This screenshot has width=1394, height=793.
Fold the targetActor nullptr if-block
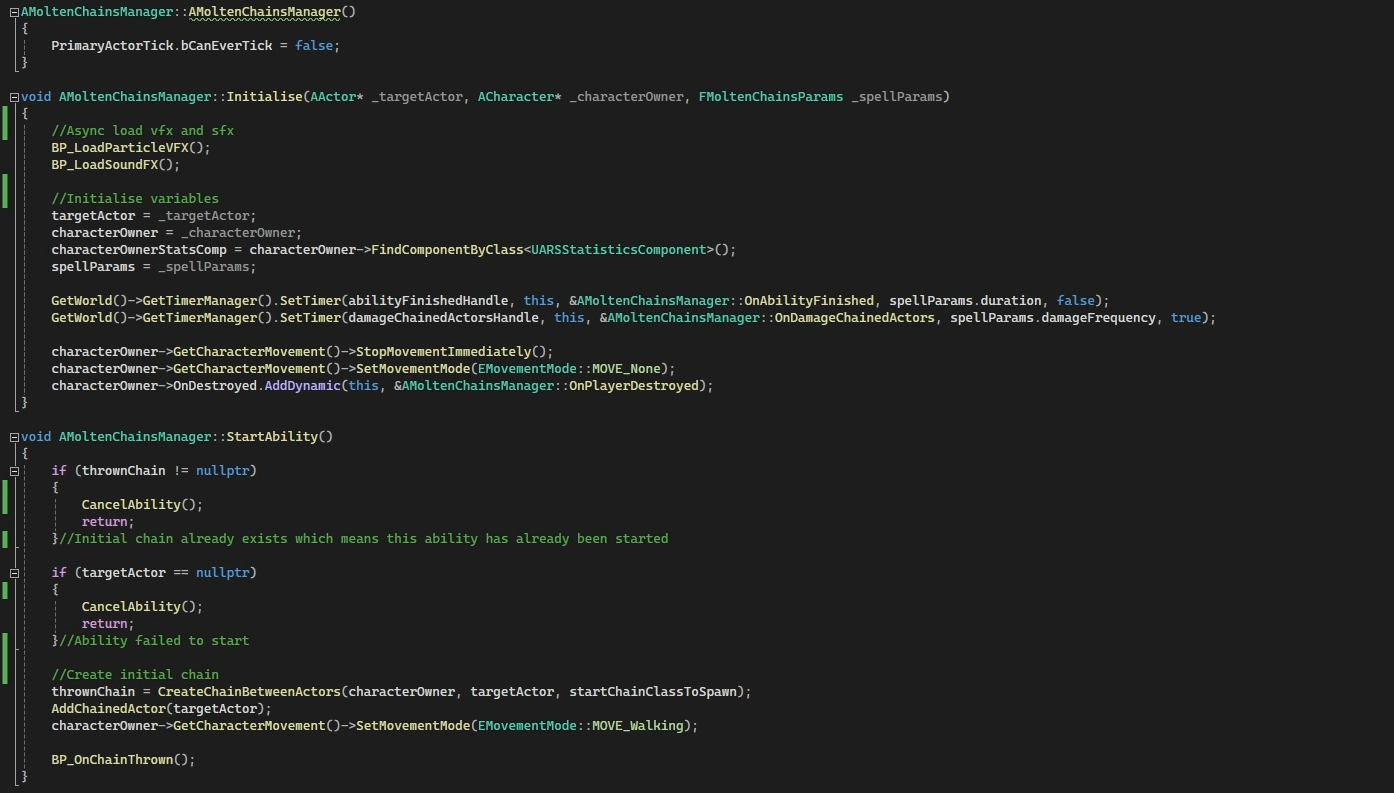tap(14, 573)
